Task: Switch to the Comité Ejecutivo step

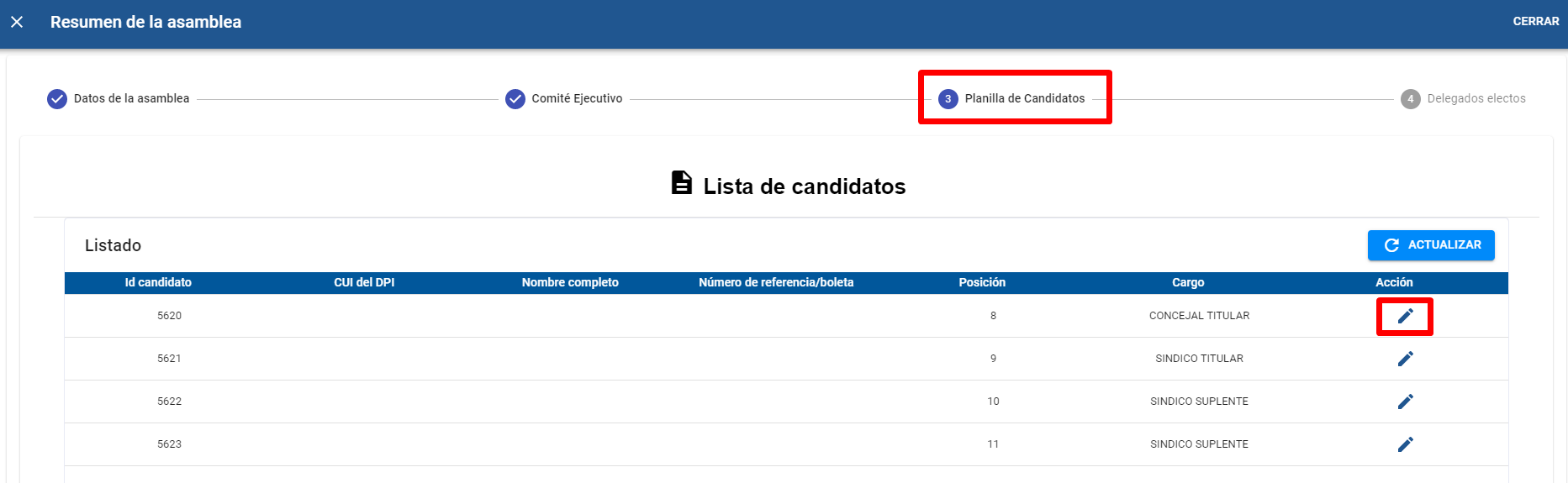Action: [x=564, y=99]
